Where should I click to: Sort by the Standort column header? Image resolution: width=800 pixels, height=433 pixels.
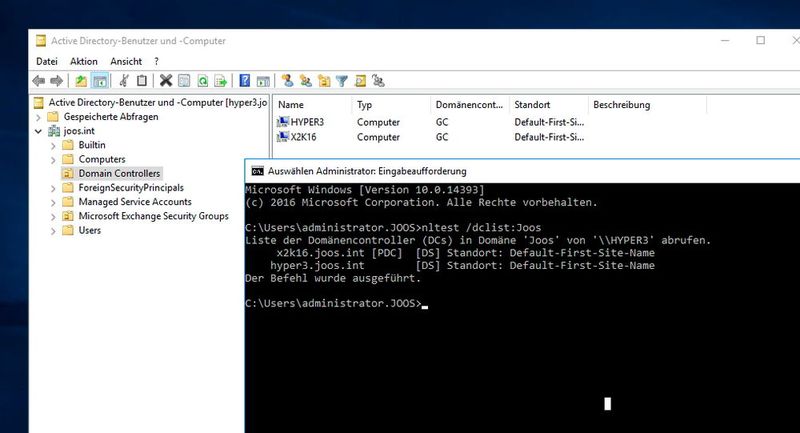coord(548,105)
